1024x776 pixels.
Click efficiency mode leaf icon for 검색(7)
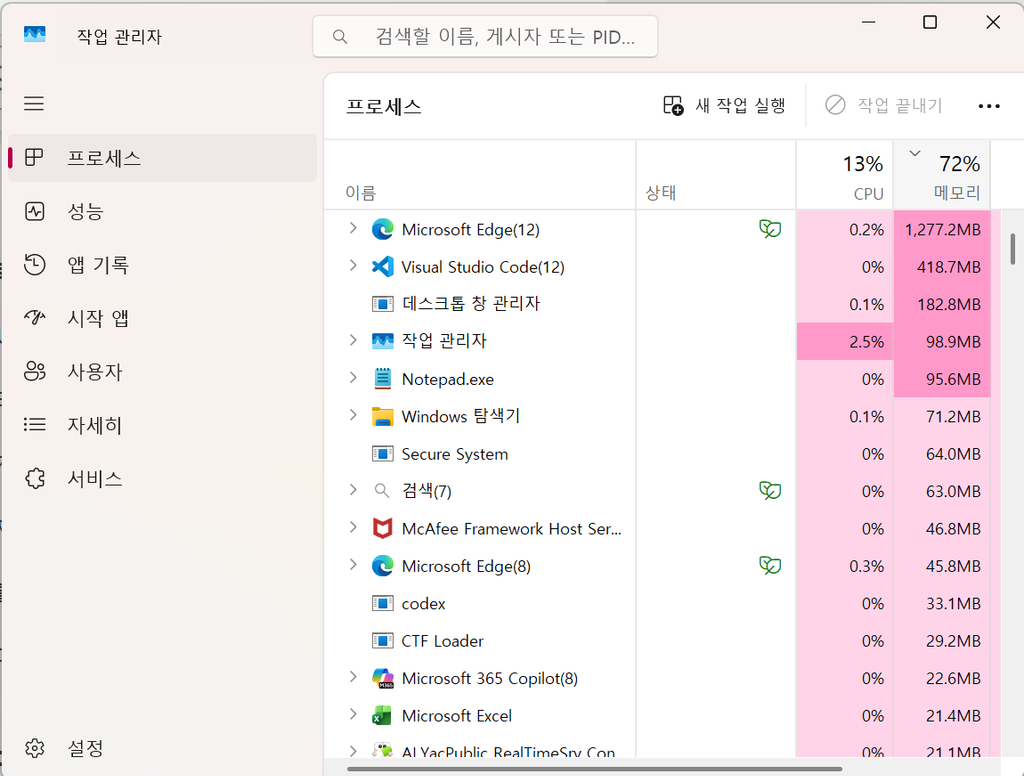pos(770,491)
